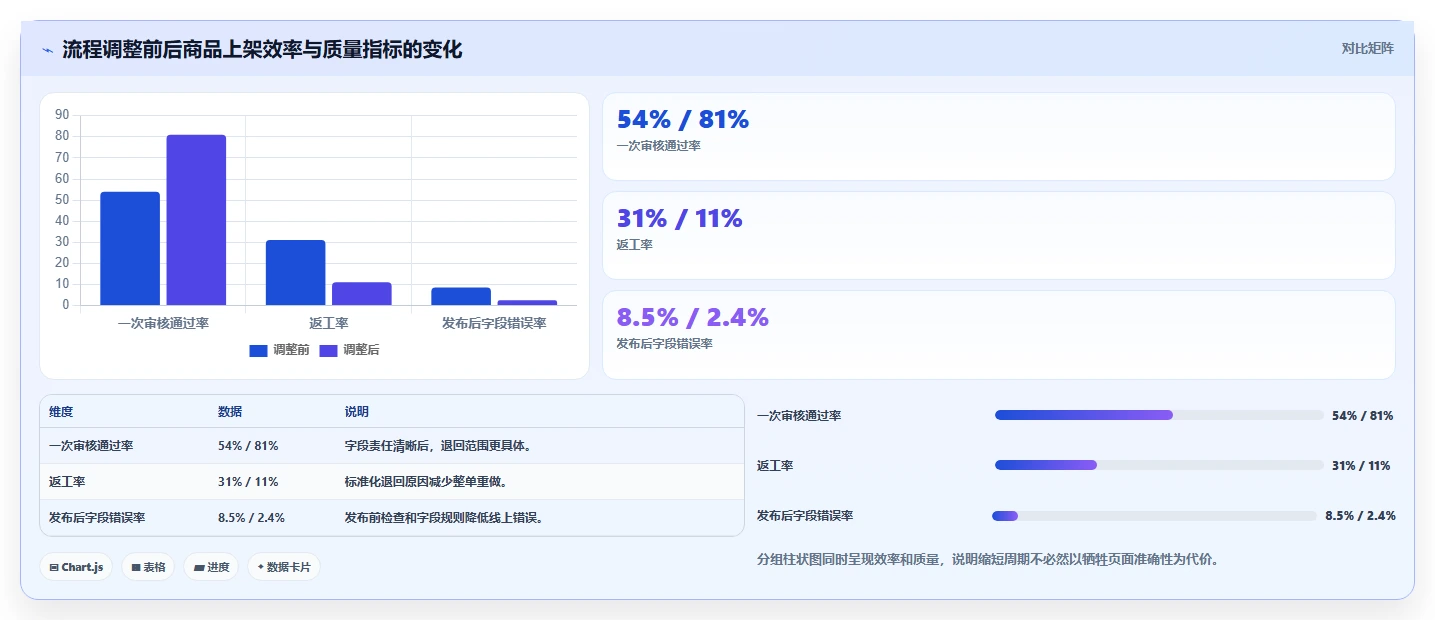Click the 调整后 bar for 返工率

click(x=361, y=293)
